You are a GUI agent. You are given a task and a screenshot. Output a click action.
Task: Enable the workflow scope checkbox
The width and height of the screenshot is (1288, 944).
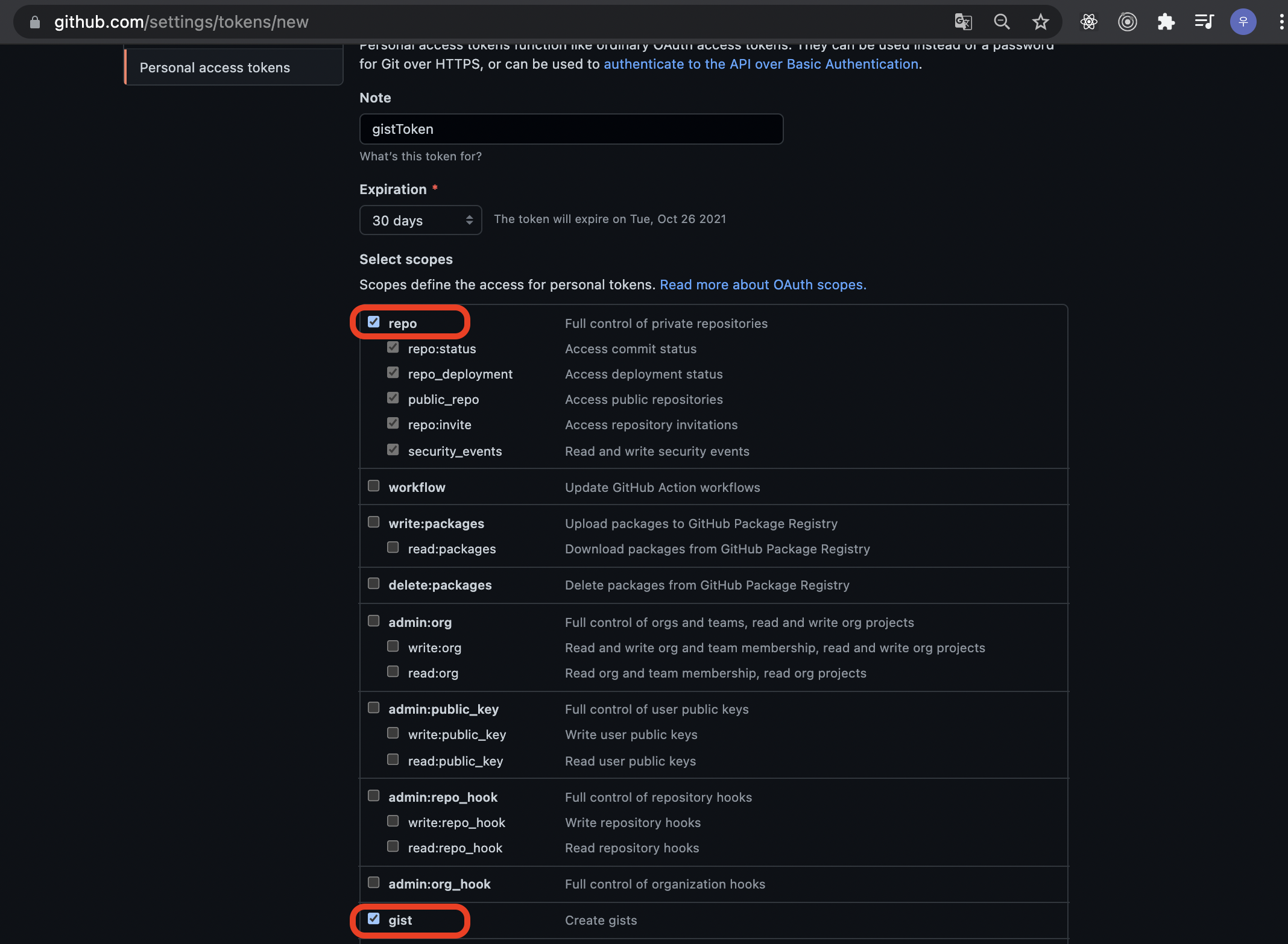(x=374, y=486)
